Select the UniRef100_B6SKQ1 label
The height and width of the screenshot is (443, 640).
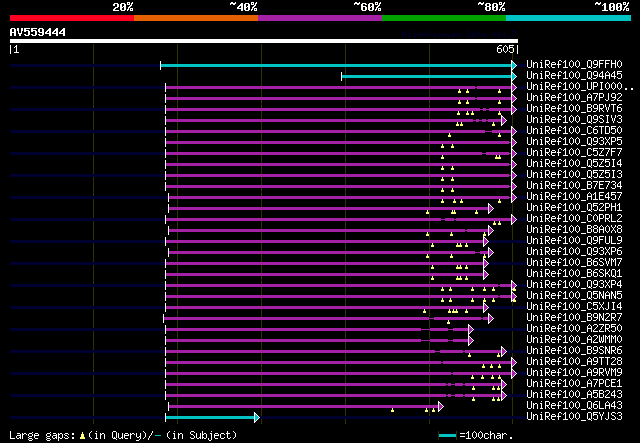click(x=574, y=274)
